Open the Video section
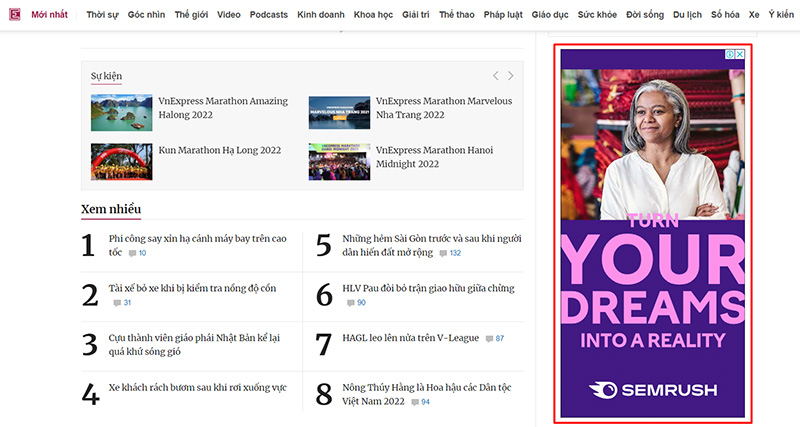The height and width of the screenshot is (427, 800). (x=229, y=14)
